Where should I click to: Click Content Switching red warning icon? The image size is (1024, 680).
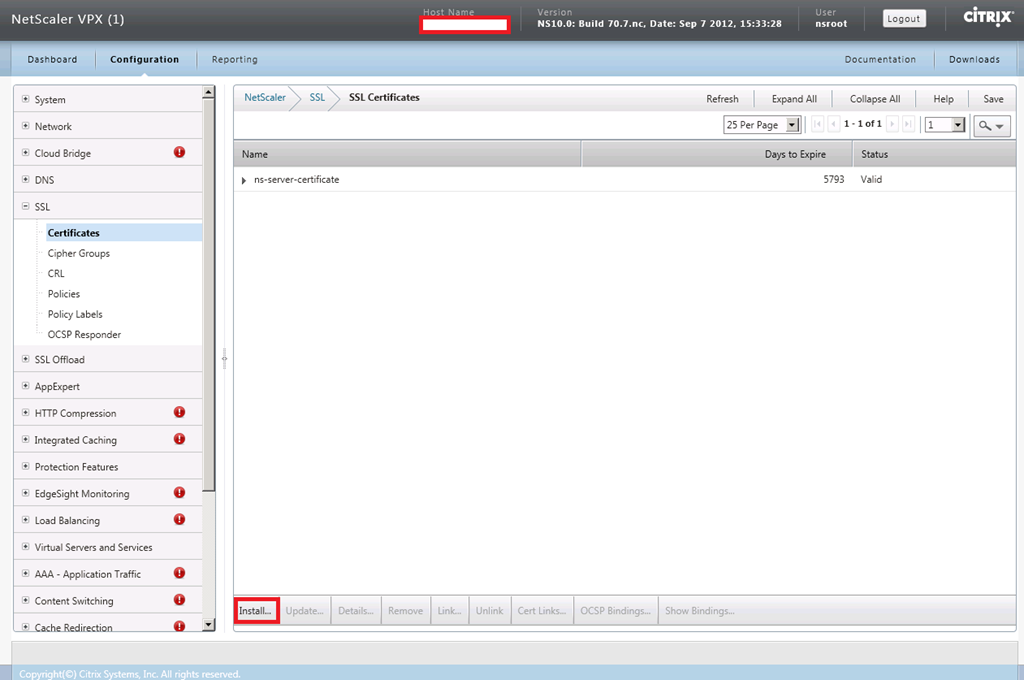point(179,600)
